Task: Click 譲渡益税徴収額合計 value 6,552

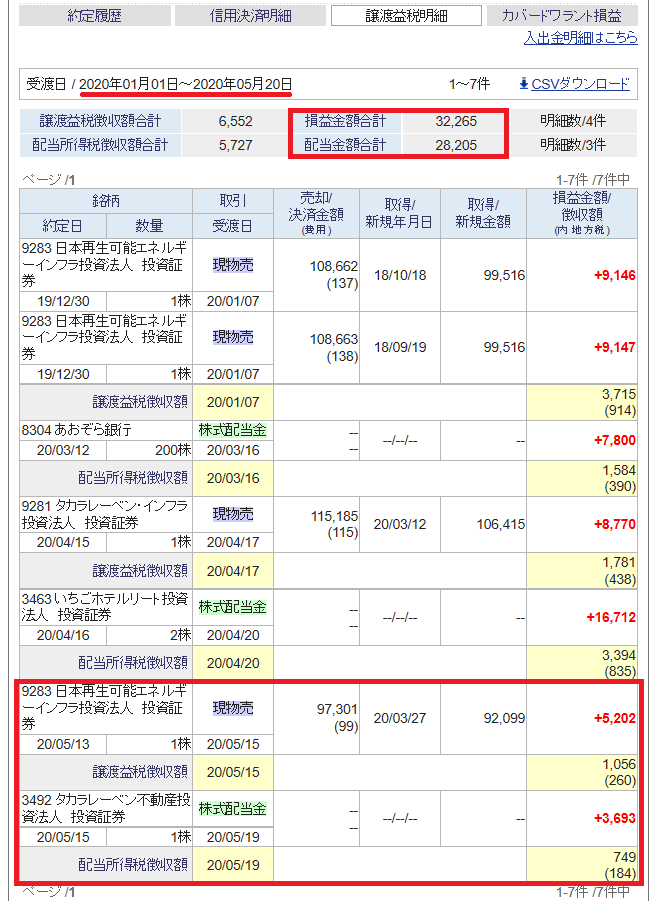Action: point(236,121)
